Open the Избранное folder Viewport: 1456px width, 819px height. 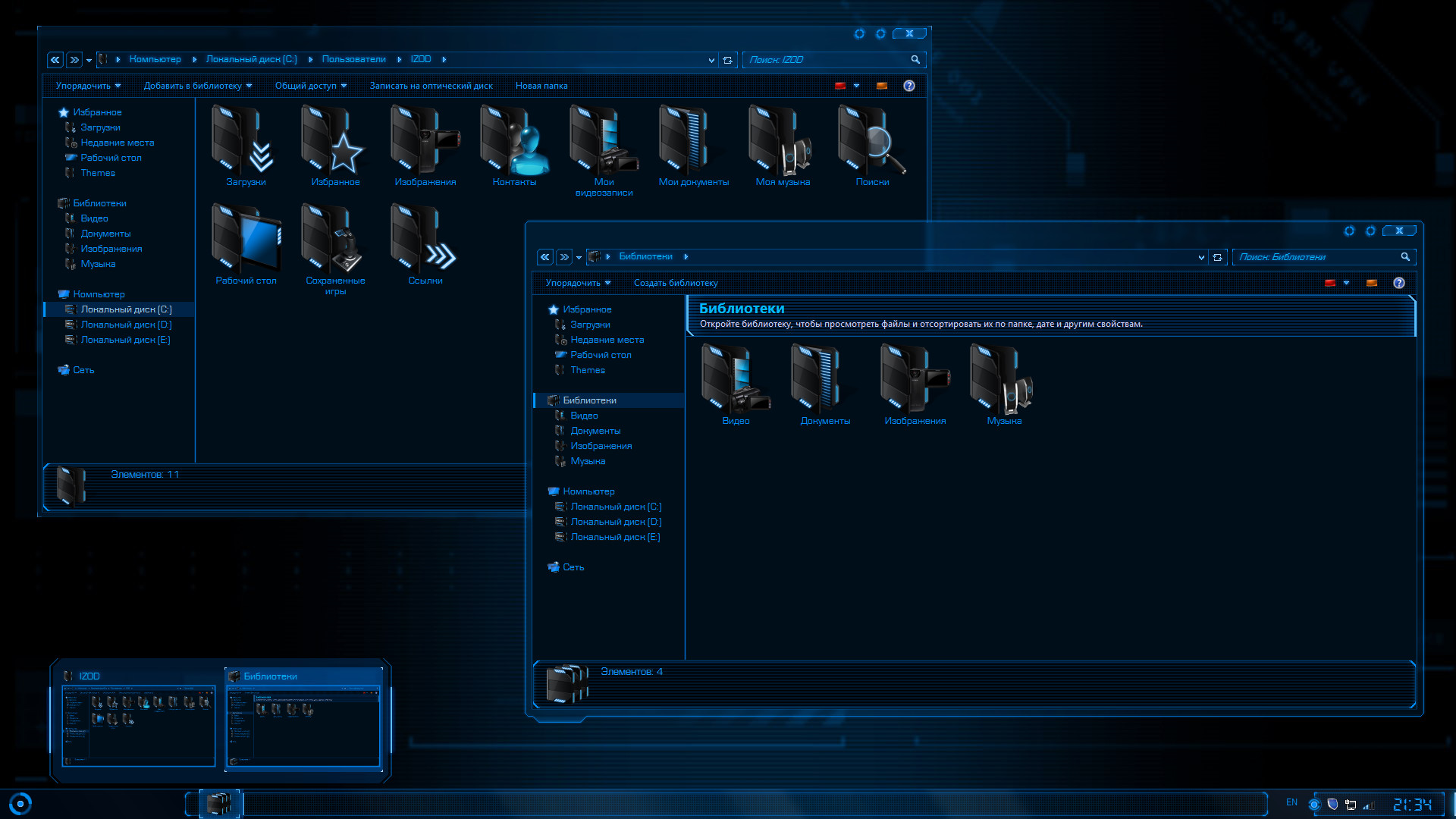point(336,145)
